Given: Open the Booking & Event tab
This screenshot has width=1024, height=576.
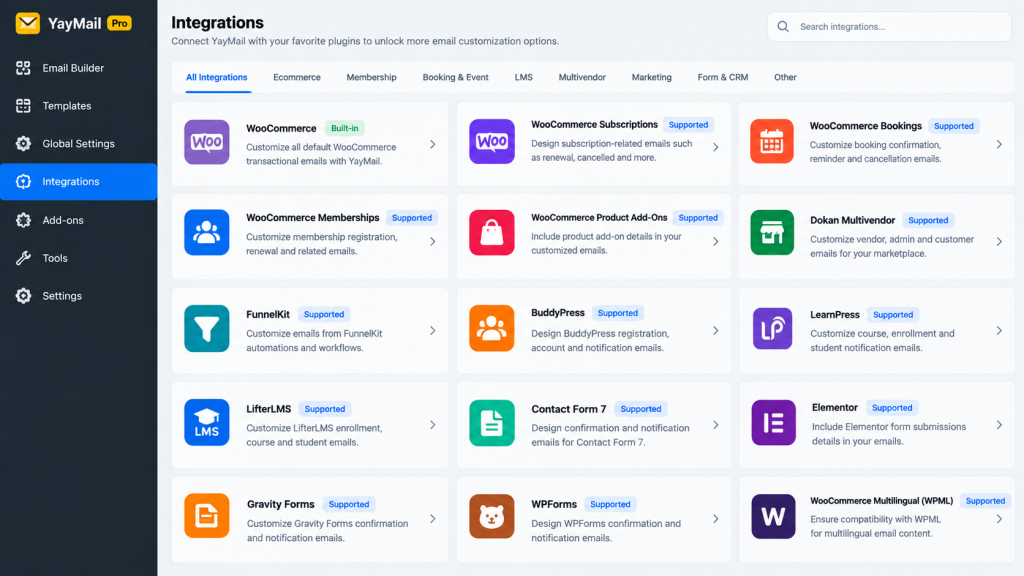Looking at the screenshot, I should [455, 77].
